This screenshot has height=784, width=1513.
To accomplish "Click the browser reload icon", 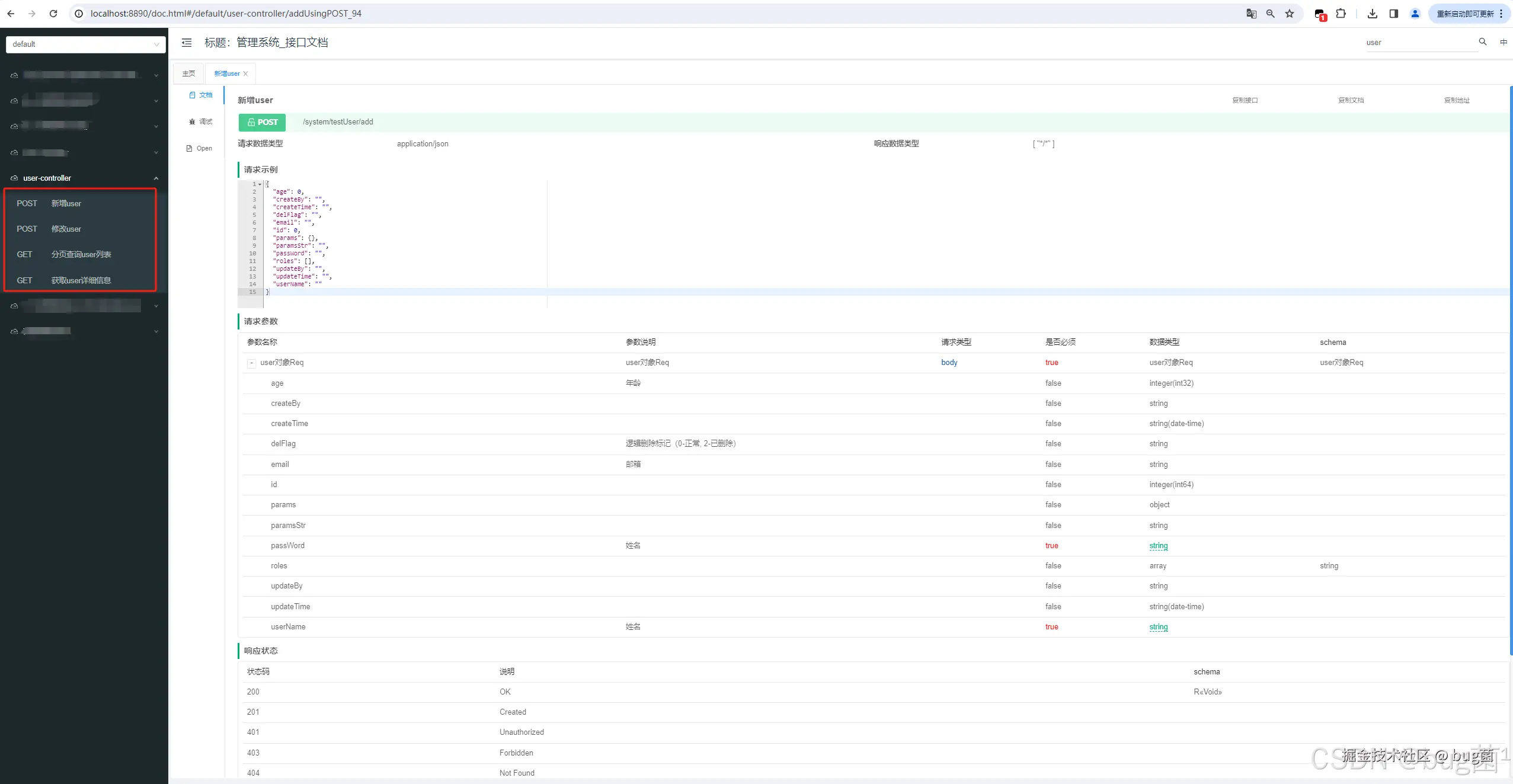I will pos(53,14).
